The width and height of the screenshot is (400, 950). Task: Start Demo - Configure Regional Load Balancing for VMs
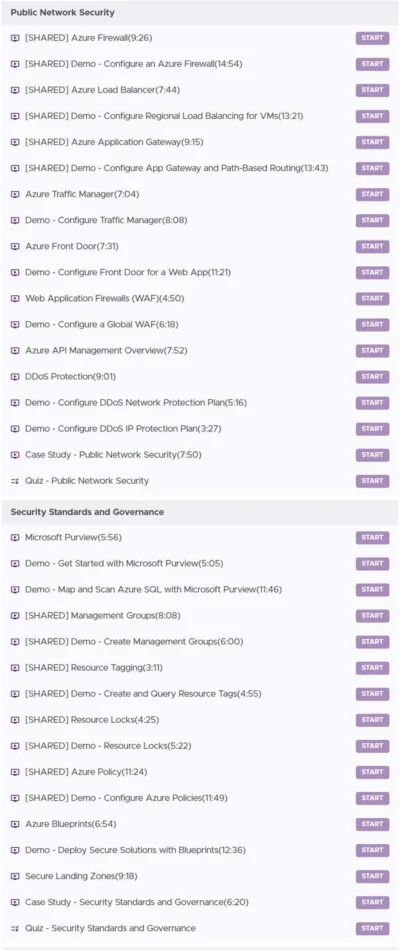click(x=372, y=116)
